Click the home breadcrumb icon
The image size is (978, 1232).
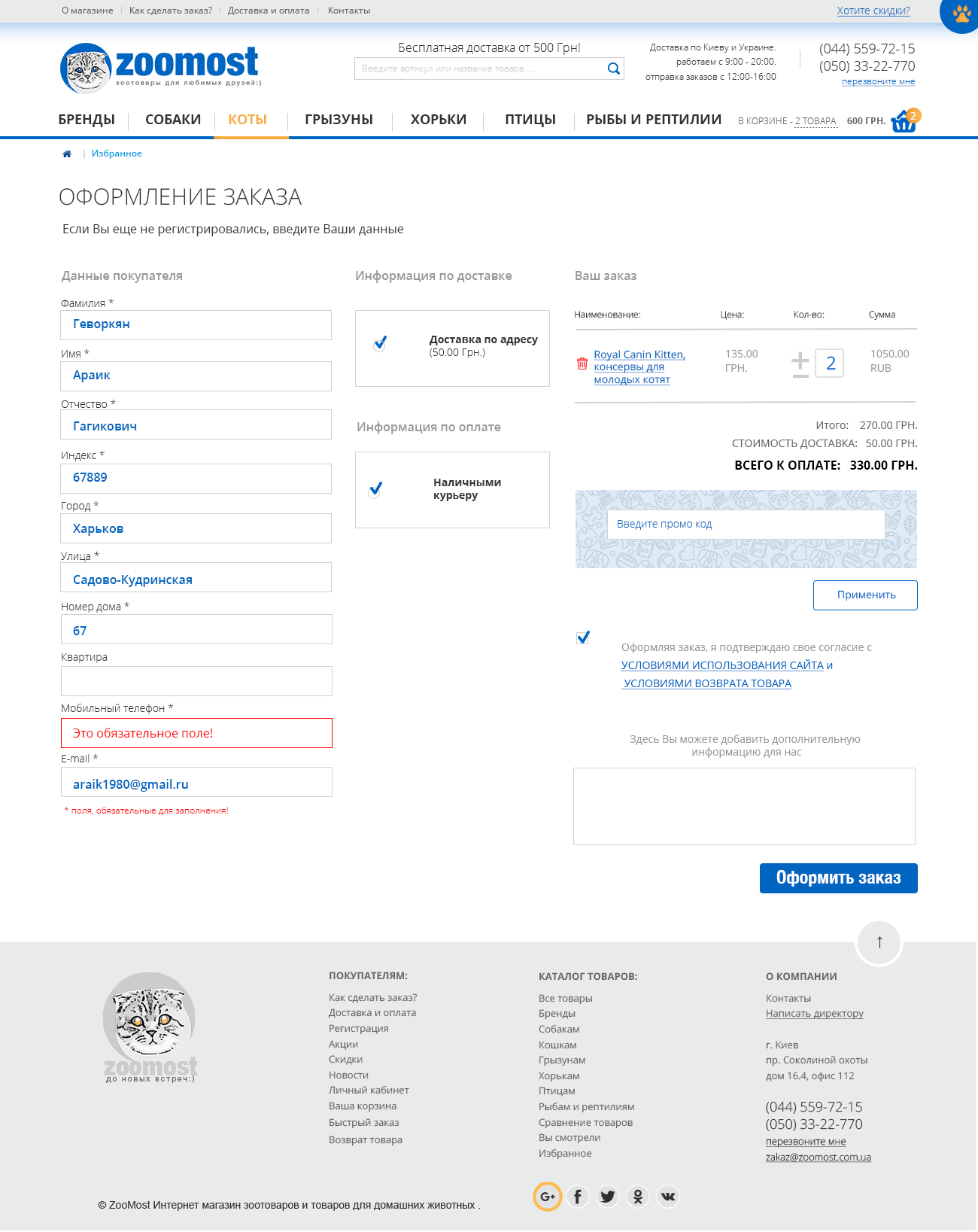(x=67, y=154)
